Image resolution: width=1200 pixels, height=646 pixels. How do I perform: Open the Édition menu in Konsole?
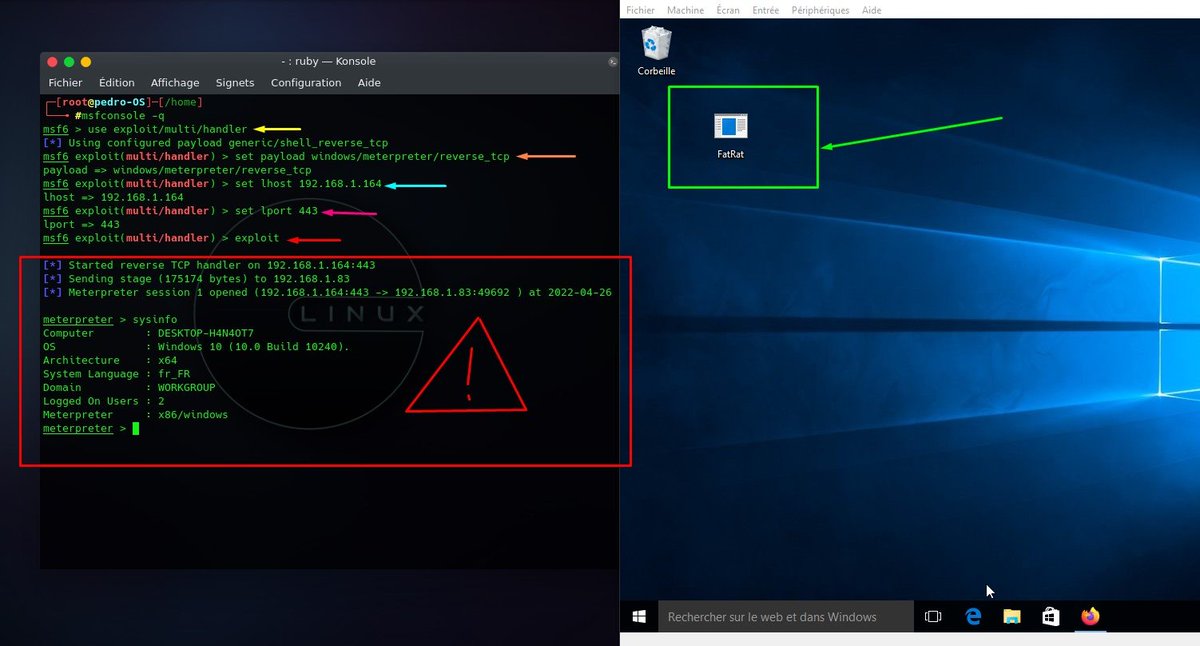point(117,83)
